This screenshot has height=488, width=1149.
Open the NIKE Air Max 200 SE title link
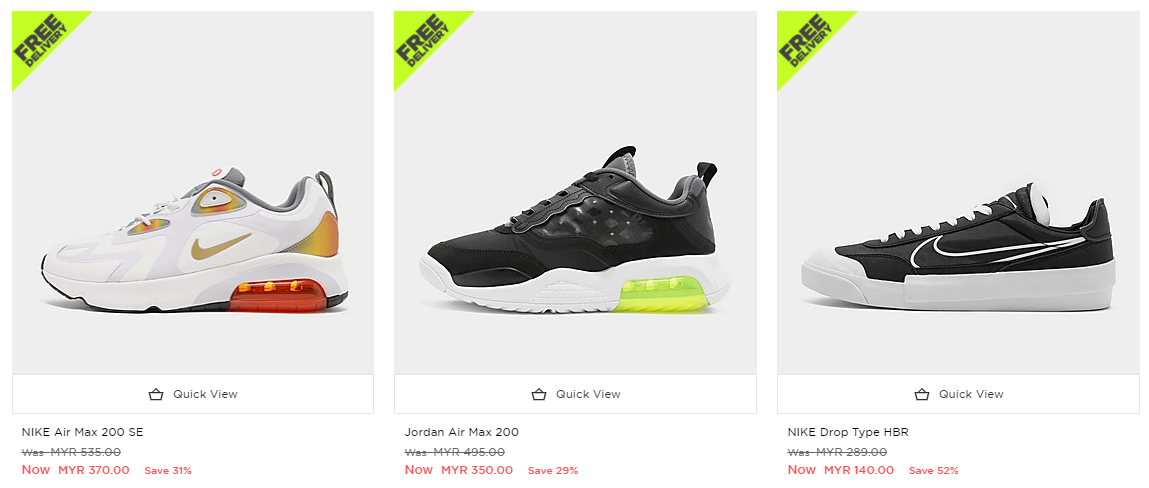point(83,433)
